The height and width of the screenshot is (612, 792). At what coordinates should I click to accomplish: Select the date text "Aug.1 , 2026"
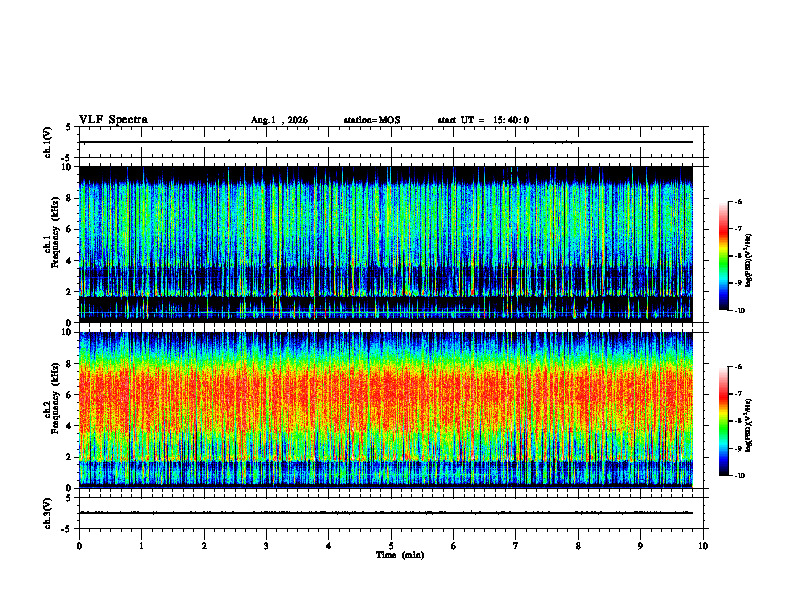[279, 120]
